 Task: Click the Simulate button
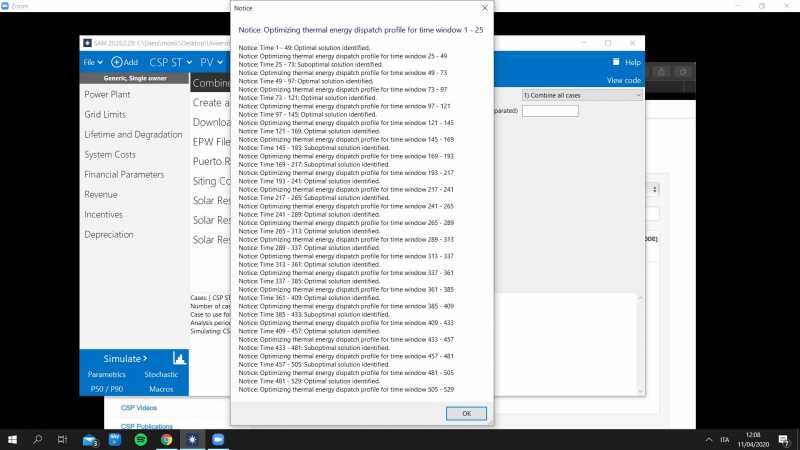(x=125, y=358)
